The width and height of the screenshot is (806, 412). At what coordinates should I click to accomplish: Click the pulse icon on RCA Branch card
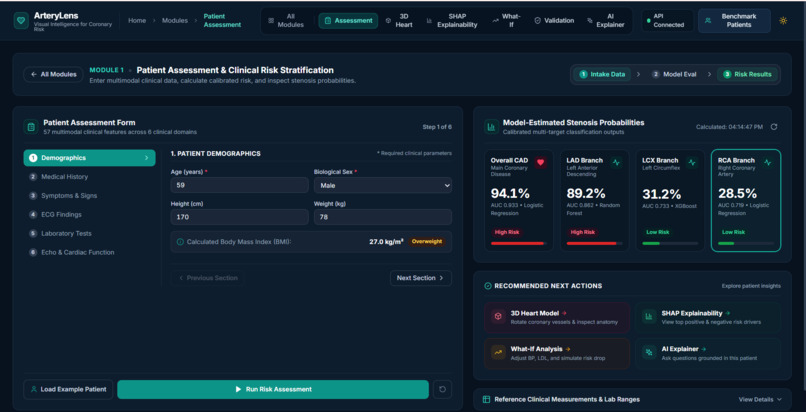767,162
